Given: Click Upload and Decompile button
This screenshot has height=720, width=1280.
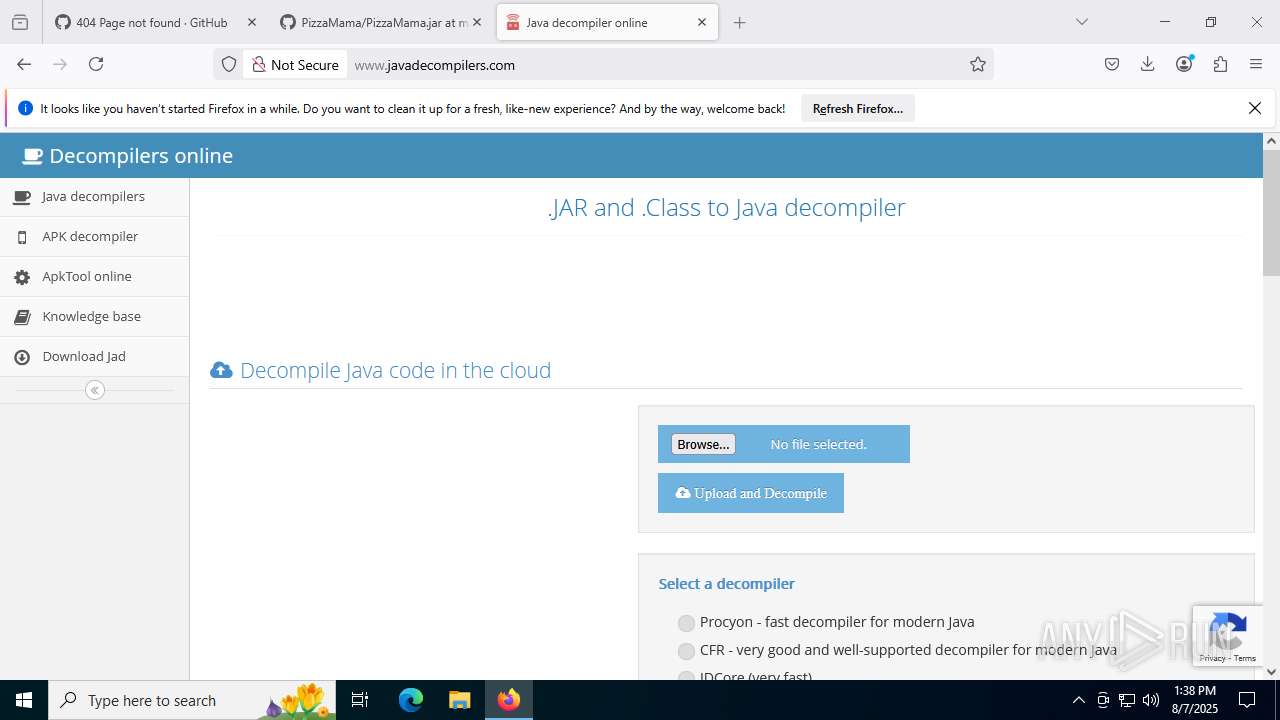Looking at the screenshot, I should pyautogui.click(x=751, y=493).
